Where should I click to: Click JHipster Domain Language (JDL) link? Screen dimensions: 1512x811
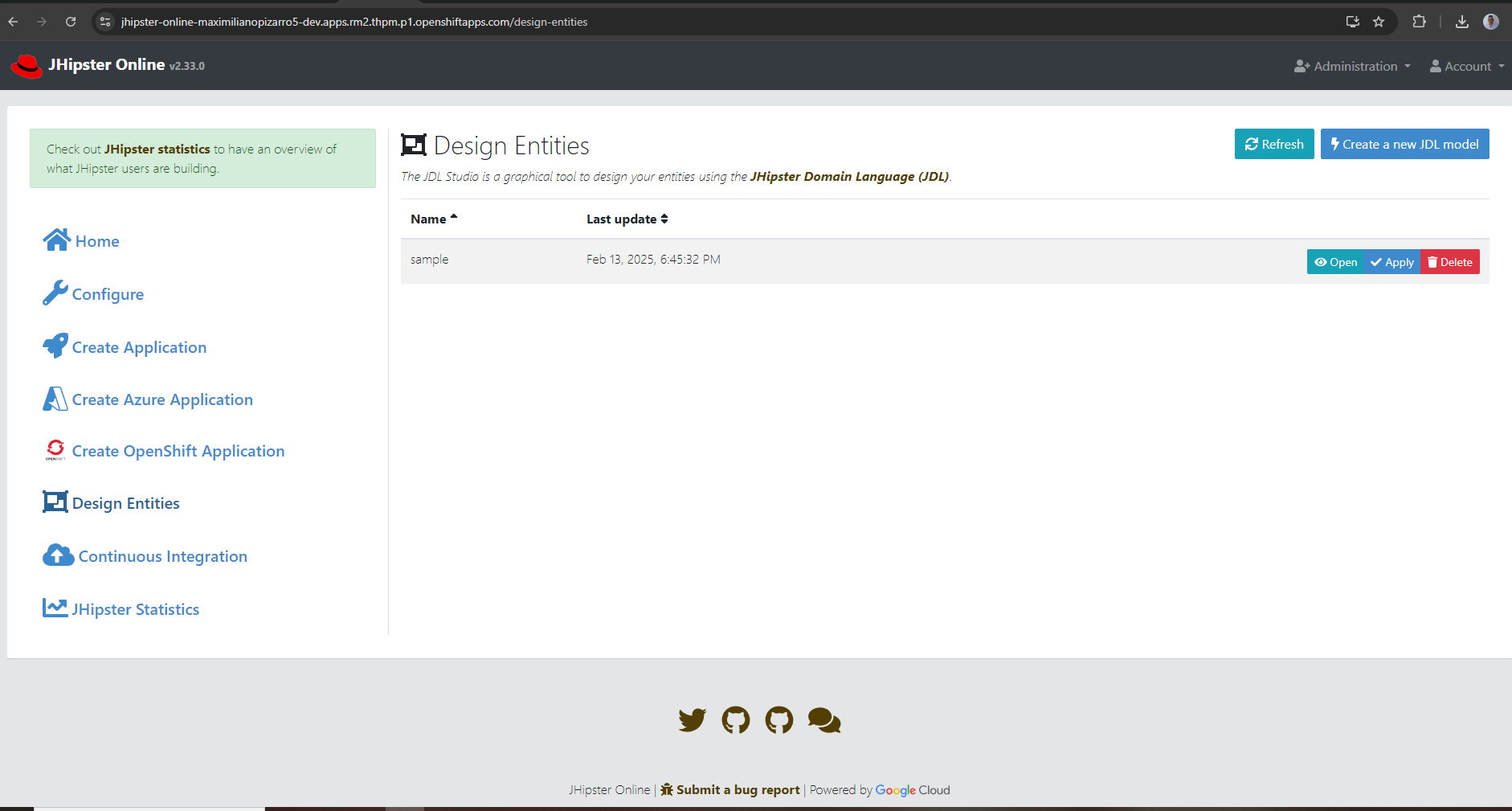click(x=849, y=176)
